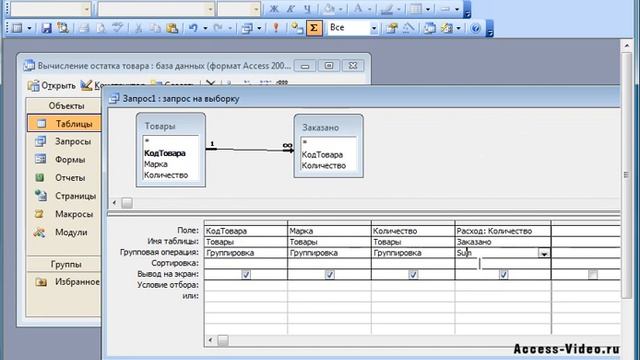Viewport: 640px width, 360px height.
Task: Open the View button dropdown arrow
Action: [29, 28]
